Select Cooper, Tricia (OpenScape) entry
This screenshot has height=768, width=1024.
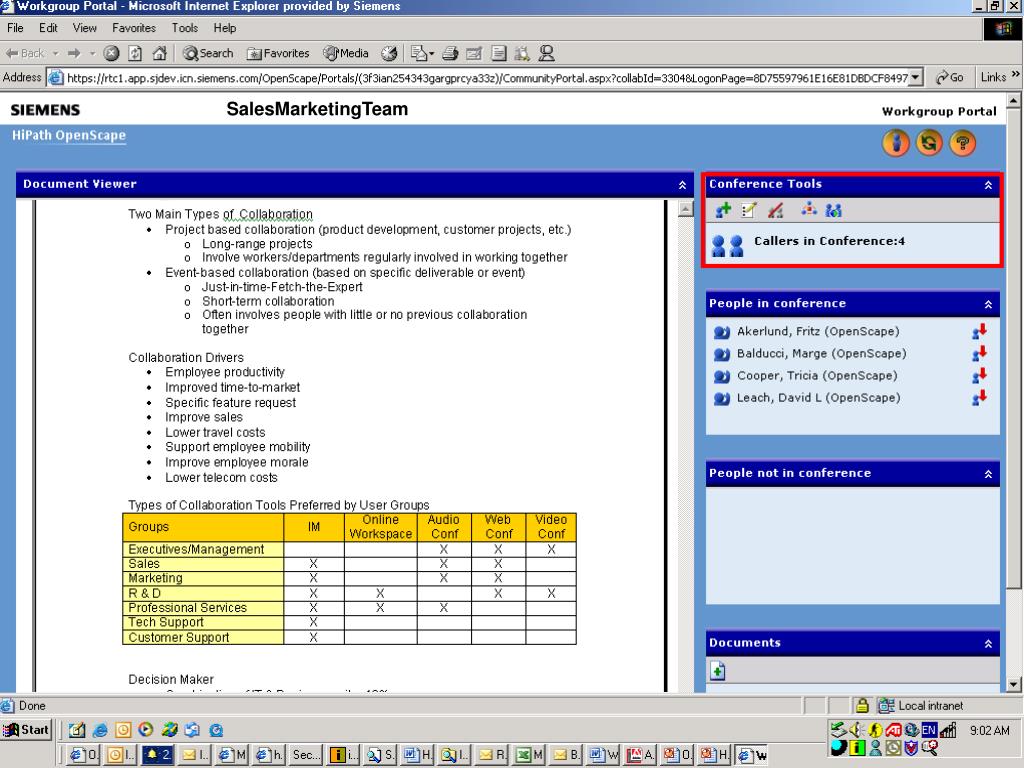[817, 376]
